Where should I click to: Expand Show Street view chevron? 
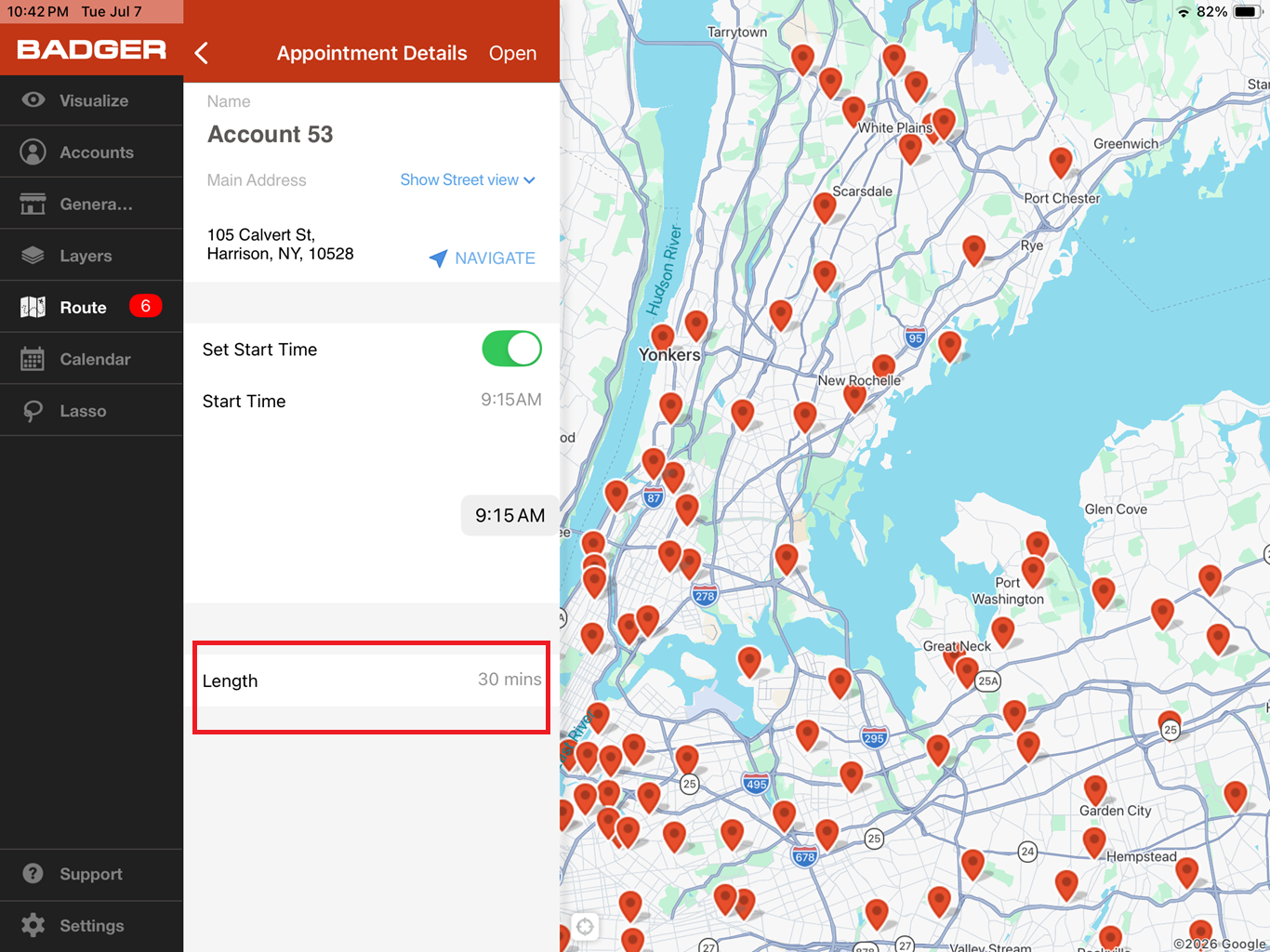529,180
